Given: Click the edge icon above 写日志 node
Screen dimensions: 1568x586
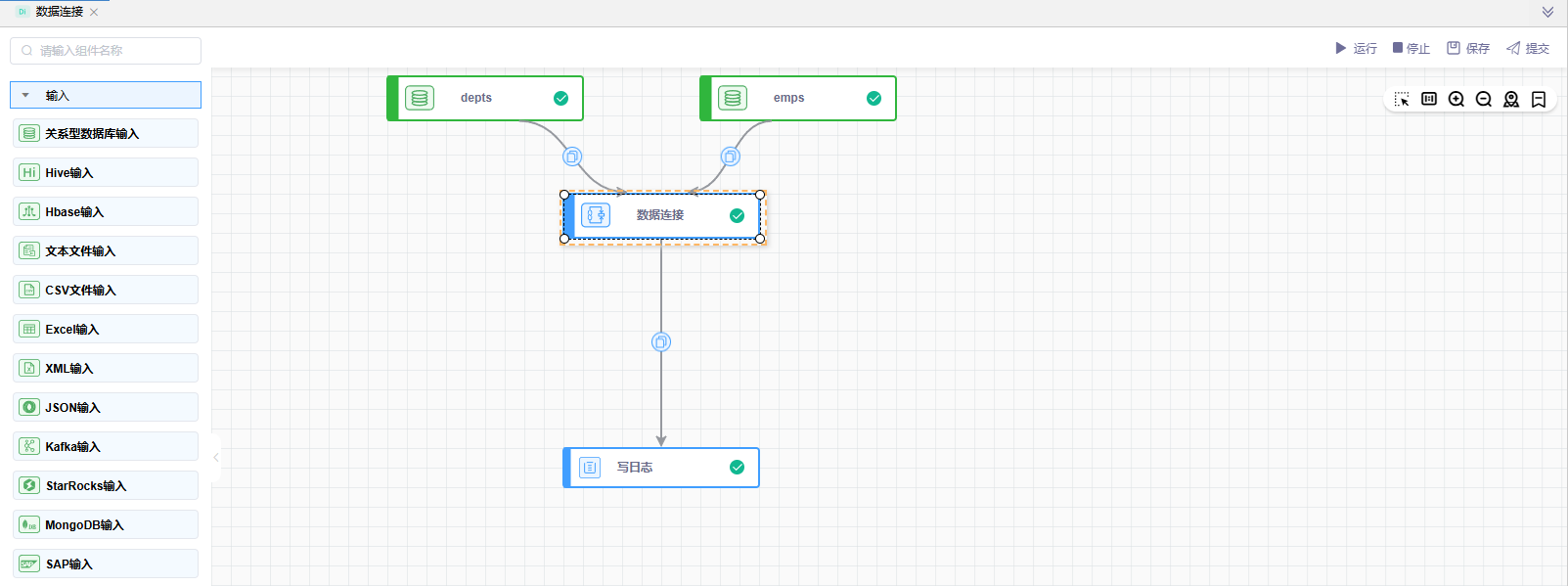Looking at the screenshot, I should (x=661, y=341).
